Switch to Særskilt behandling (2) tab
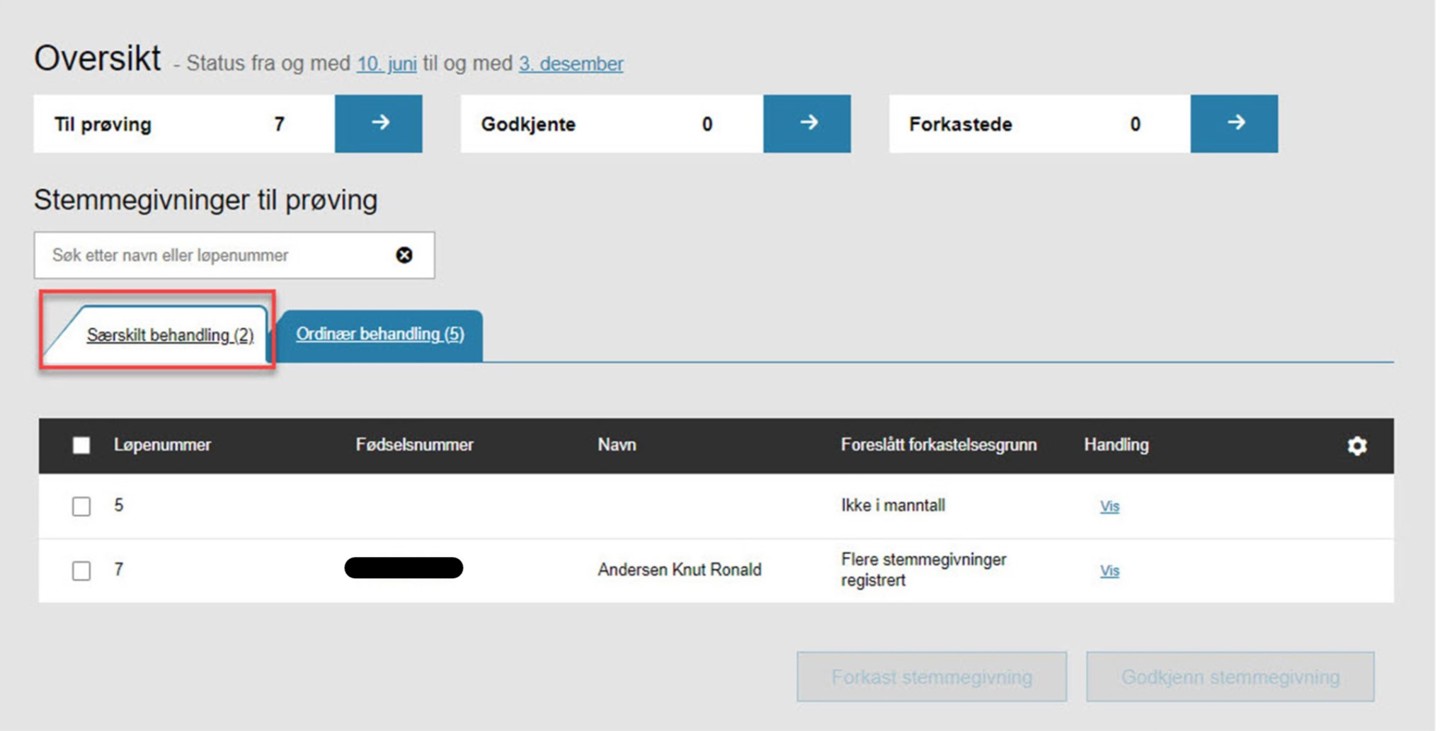Viewport: 1440px width, 731px height. pyautogui.click(x=170, y=336)
